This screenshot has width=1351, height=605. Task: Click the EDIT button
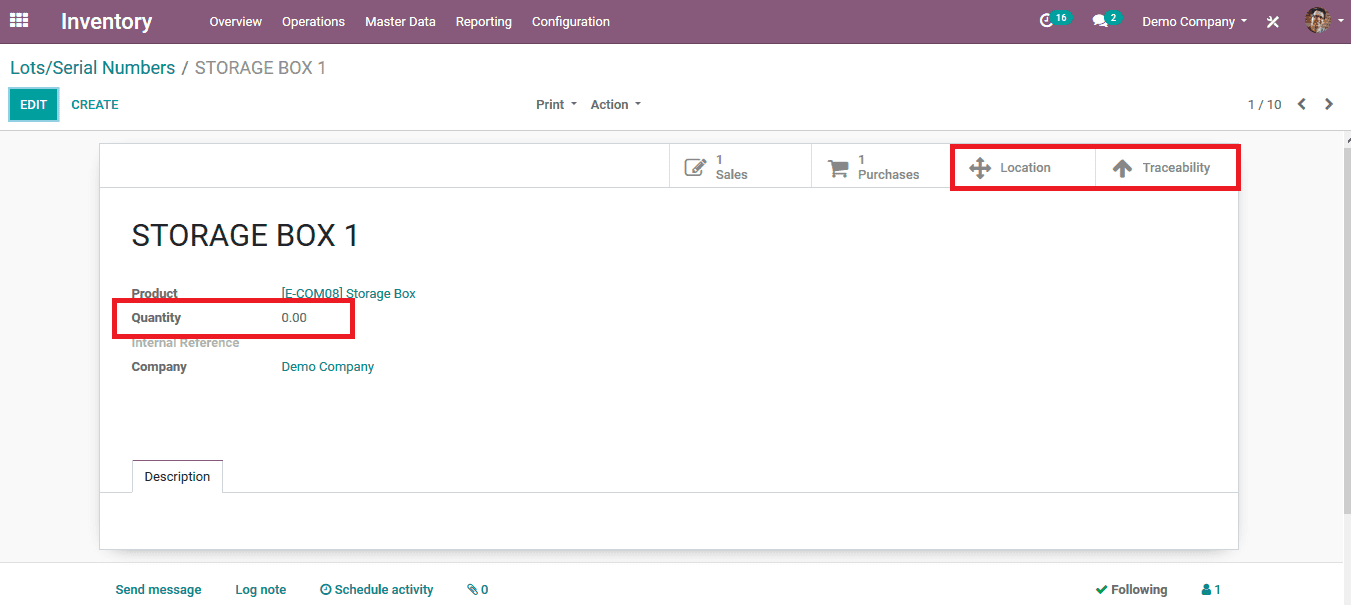tap(34, 104)
